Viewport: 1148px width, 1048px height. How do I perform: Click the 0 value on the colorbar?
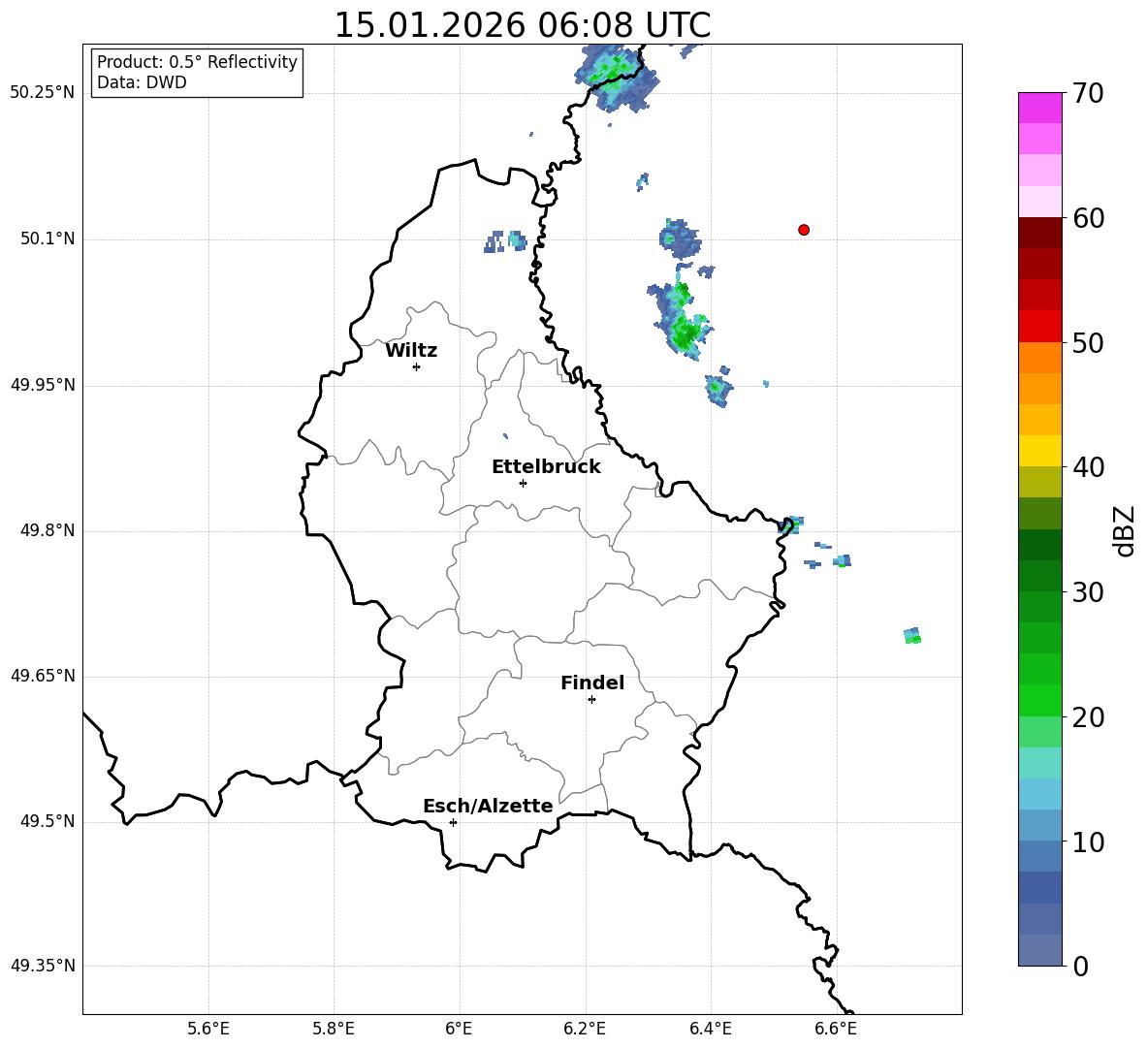(1081, 966)
